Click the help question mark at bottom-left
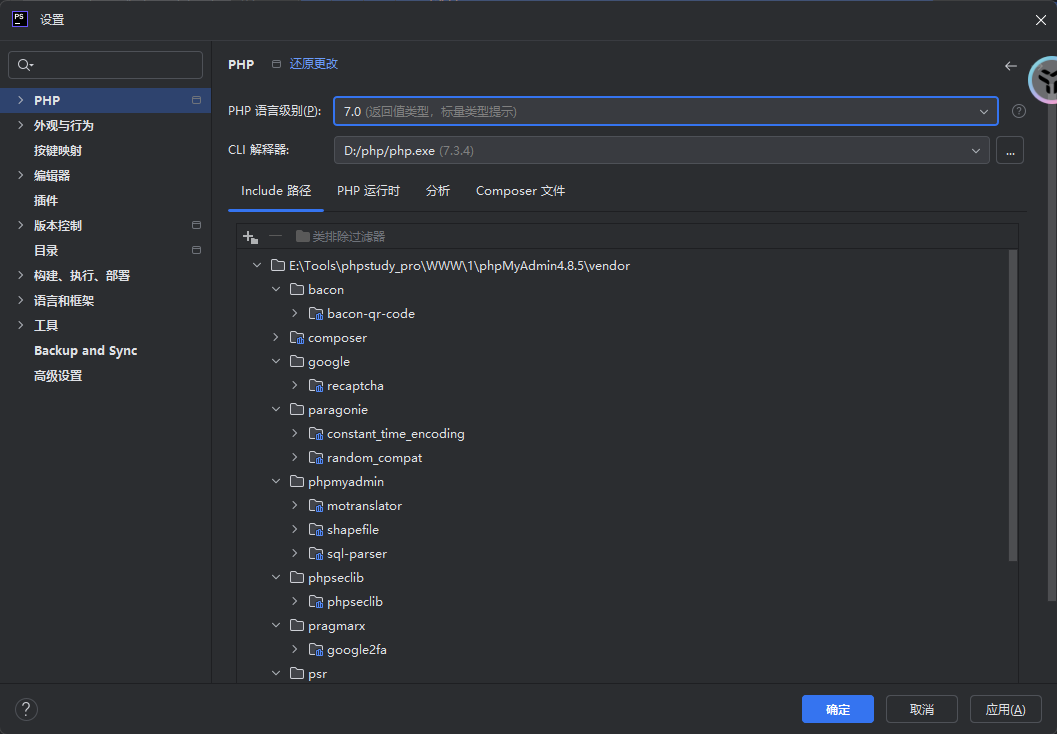The height and width of the screenshot is (734, 1057). tap(26, 709)
